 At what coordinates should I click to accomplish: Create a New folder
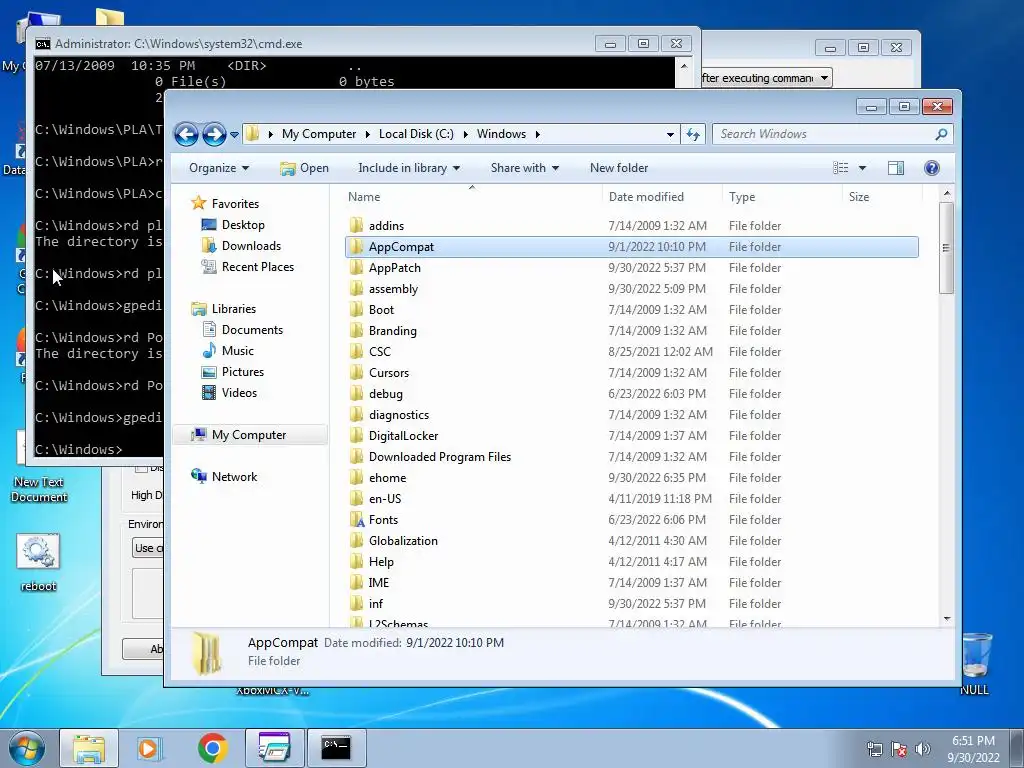click(619, 168)
